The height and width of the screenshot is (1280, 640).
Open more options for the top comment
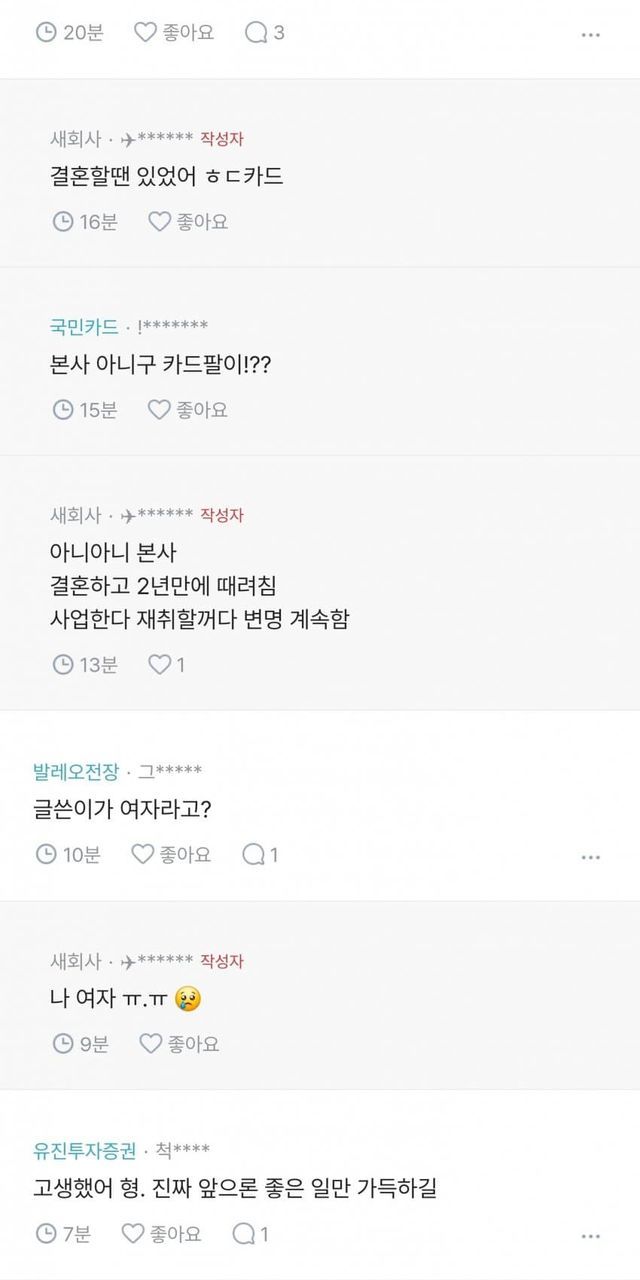coord(590,34)
